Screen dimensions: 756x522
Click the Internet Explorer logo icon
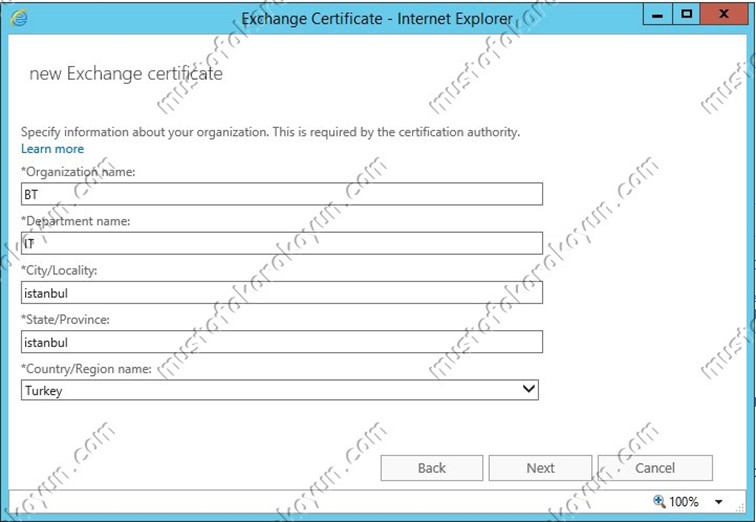(19, 18)
